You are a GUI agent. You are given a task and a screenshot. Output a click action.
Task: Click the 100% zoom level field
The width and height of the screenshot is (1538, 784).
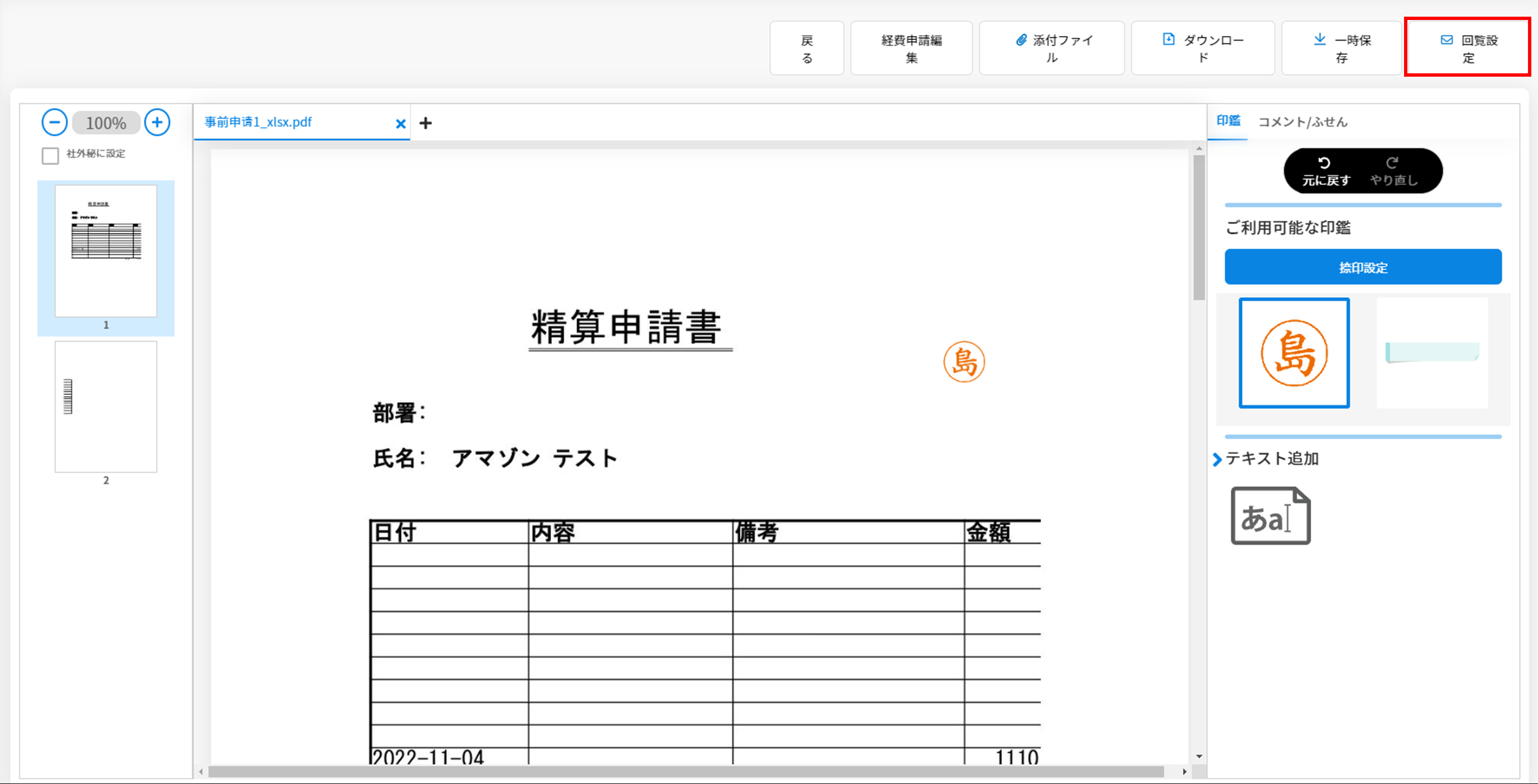[x=106, y=123]
